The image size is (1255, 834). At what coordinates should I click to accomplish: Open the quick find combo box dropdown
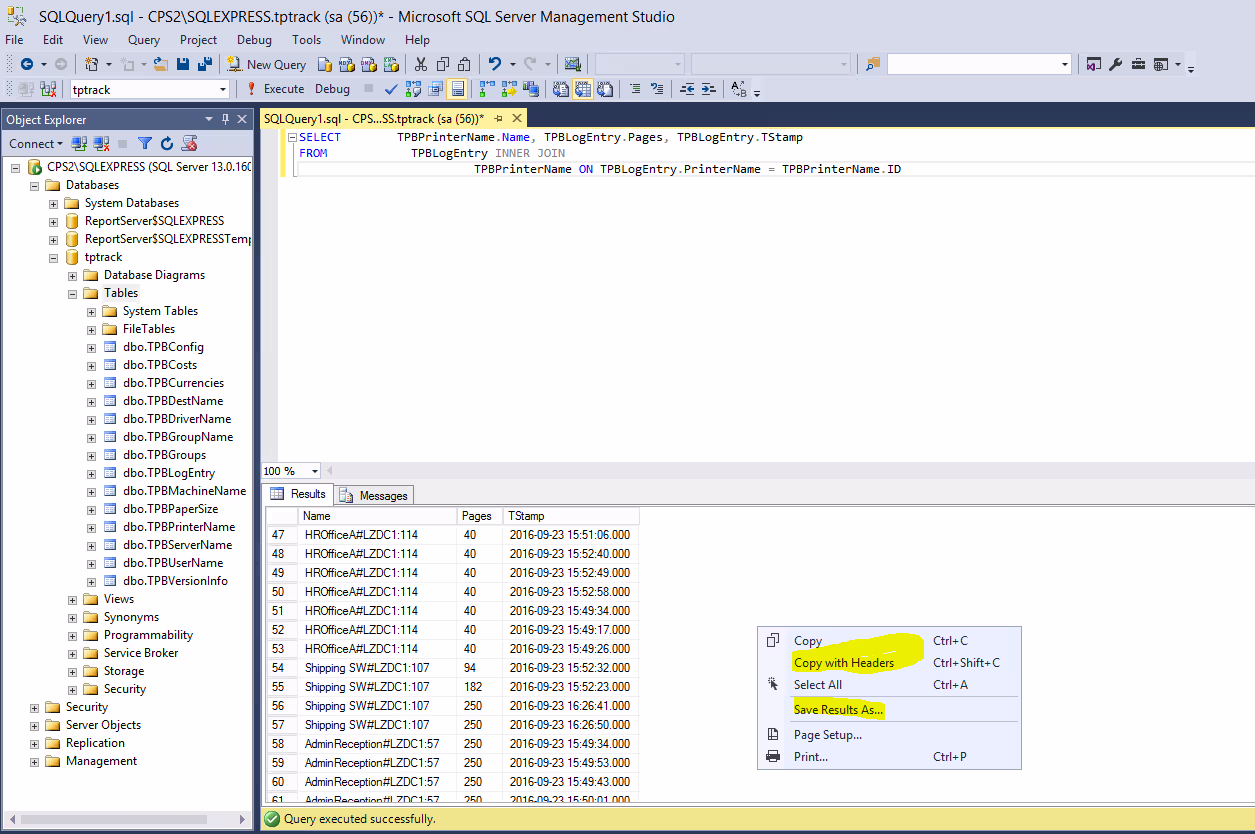(1065, 64)
